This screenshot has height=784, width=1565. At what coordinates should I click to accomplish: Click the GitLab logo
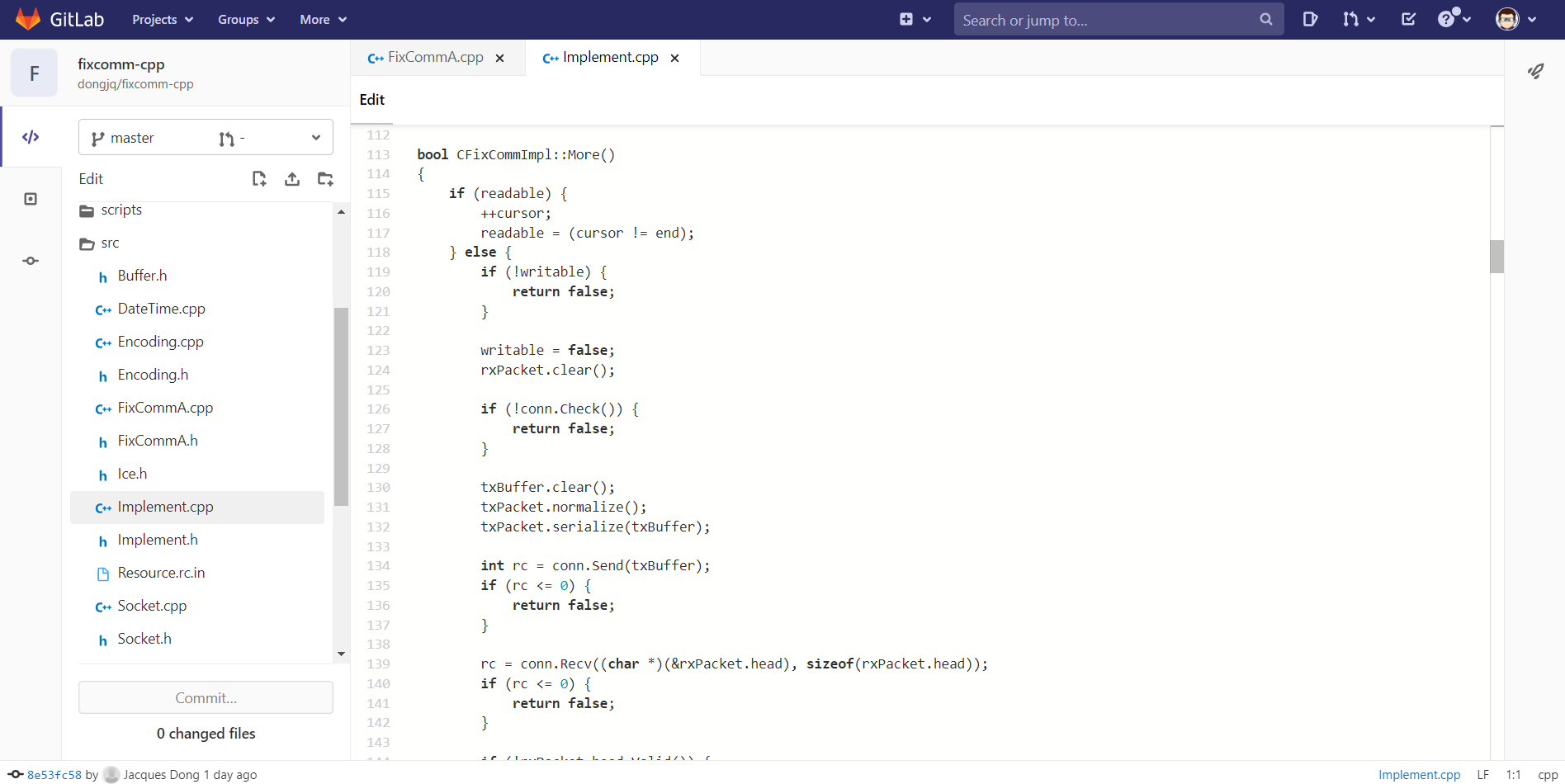[x=59, y=20]
